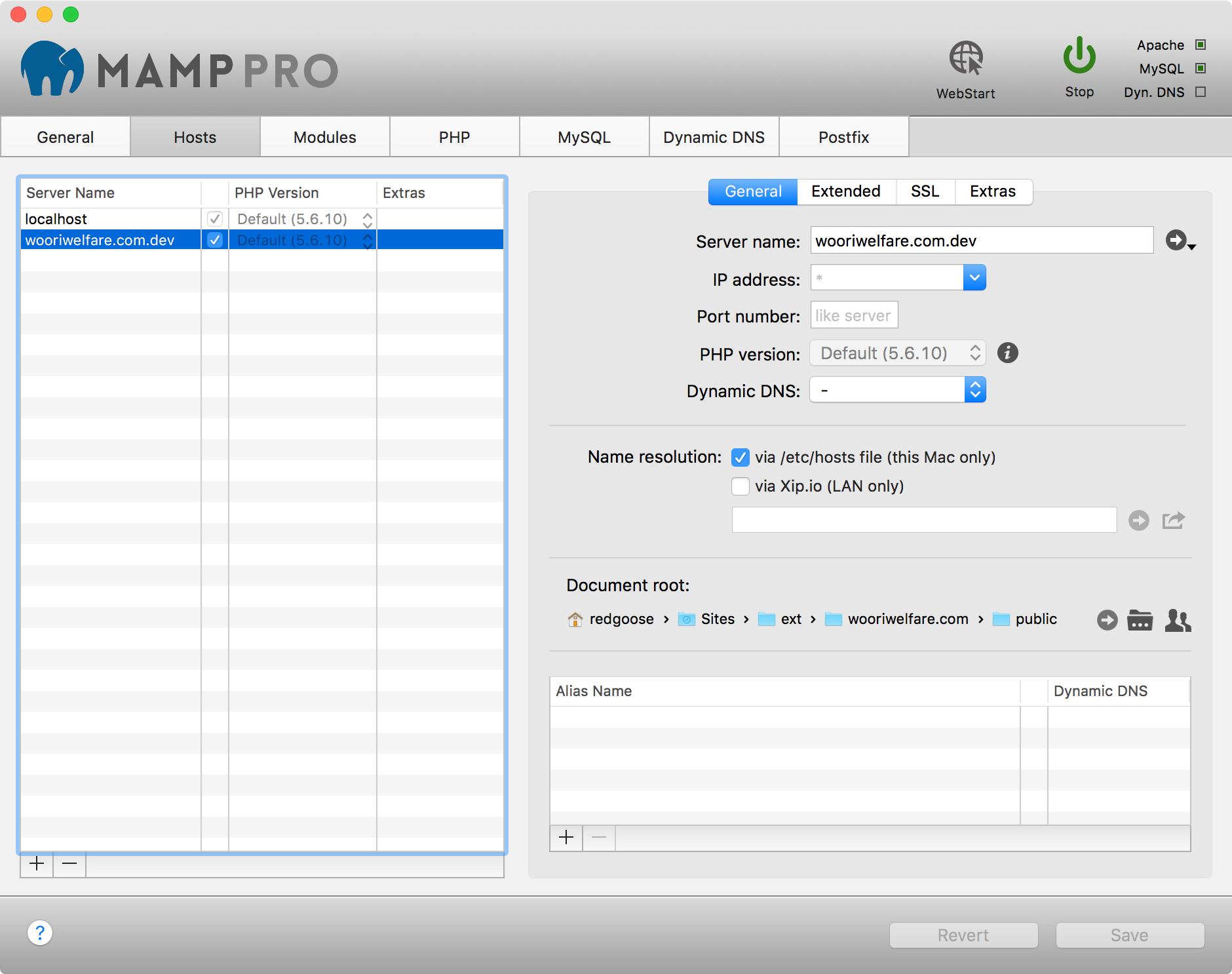Click the share icon beside Xip.io field
Viewport: 1232px width, 974px height.
coord(1174,520)
